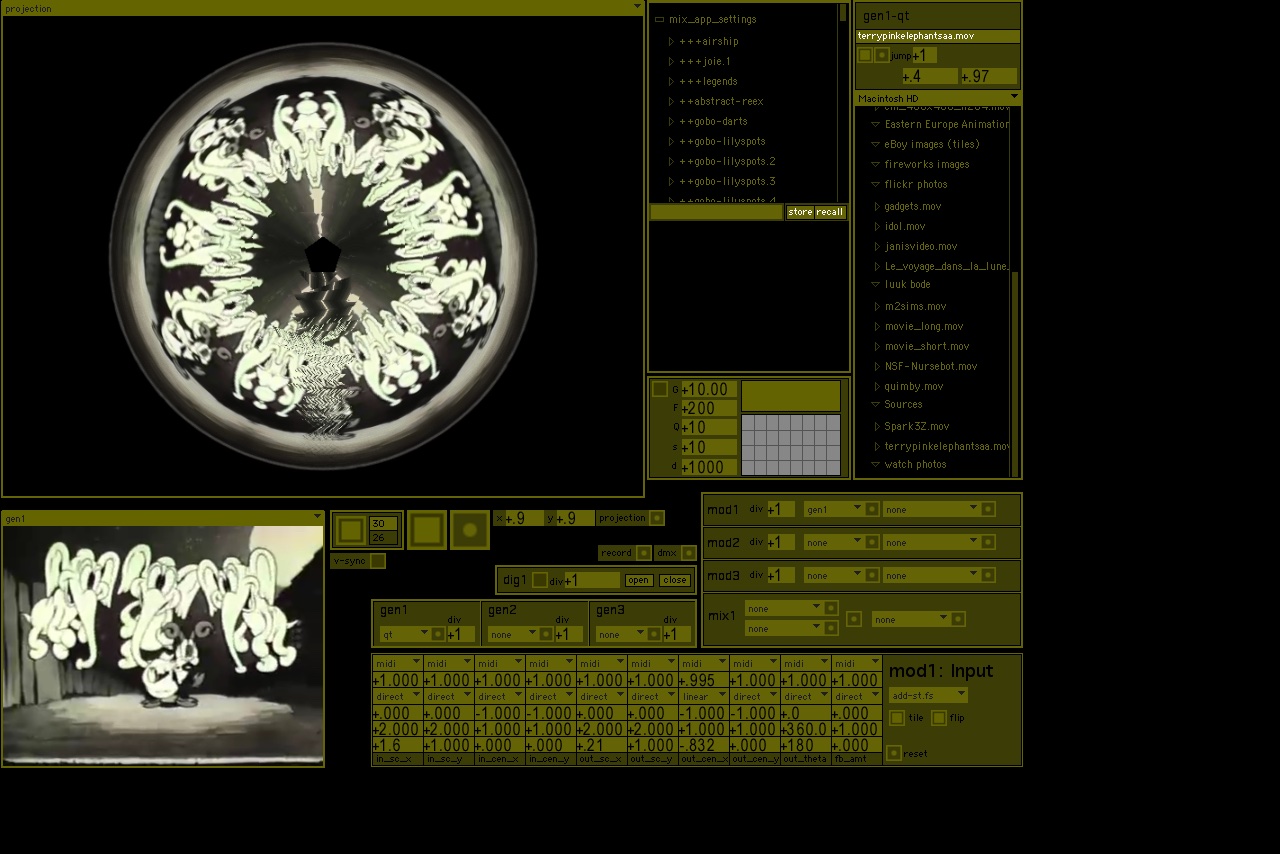Open the Macintosh HD volume dropdown

pyautogui.click(x=1014, y=98)
